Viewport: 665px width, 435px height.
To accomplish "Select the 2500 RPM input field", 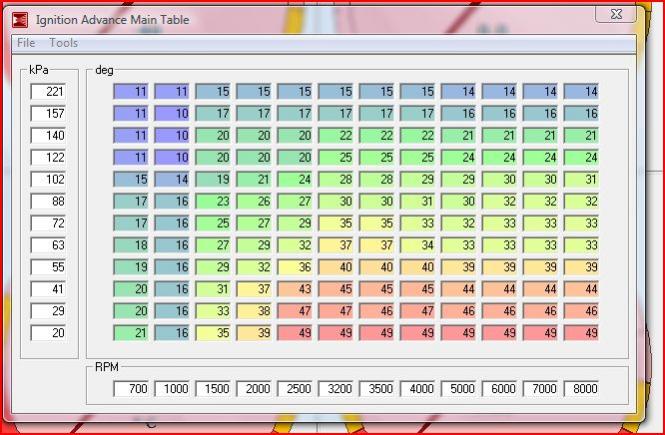I will [294, 388].
